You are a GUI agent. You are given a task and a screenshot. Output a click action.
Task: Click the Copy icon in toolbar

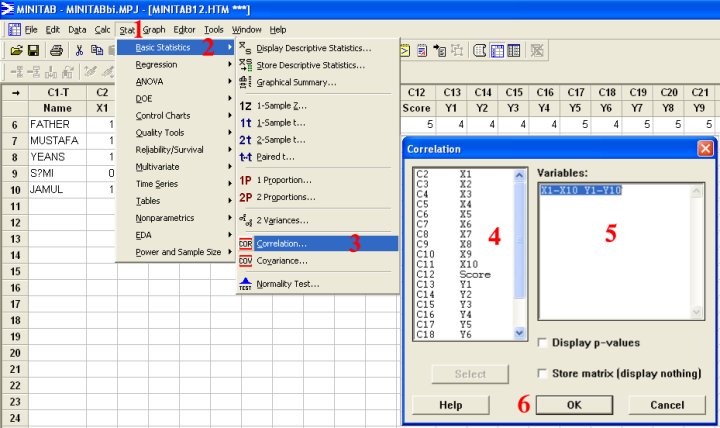click(96, 50)
